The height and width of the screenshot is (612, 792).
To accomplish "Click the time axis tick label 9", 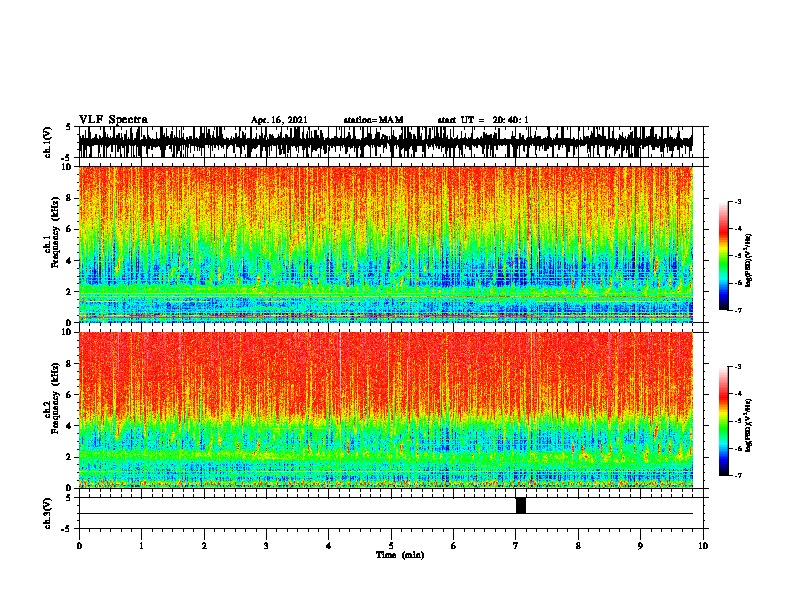I will (640, 545).
